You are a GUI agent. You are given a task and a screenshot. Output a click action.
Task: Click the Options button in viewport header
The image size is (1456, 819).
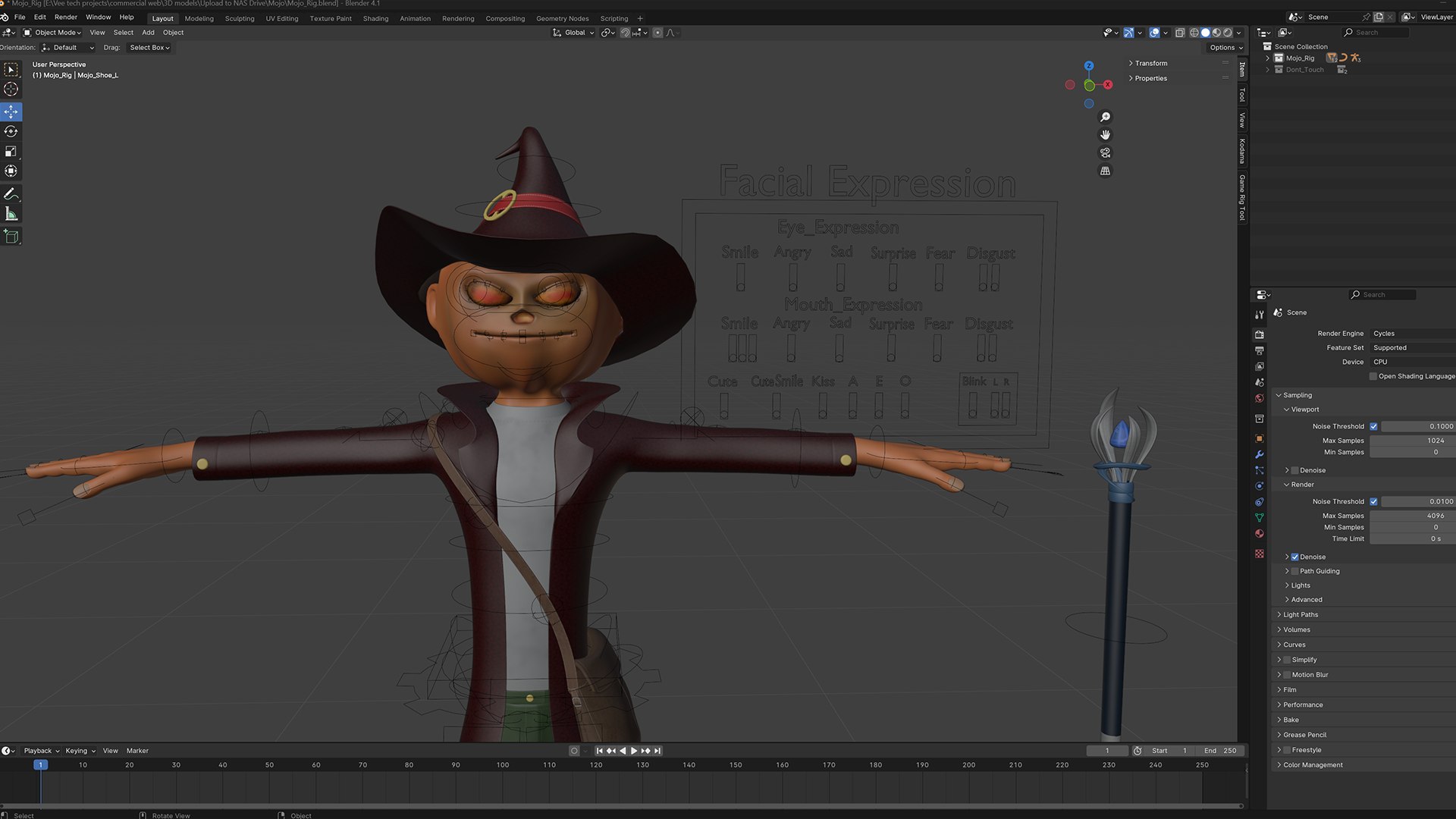[x=1225, y=48]
